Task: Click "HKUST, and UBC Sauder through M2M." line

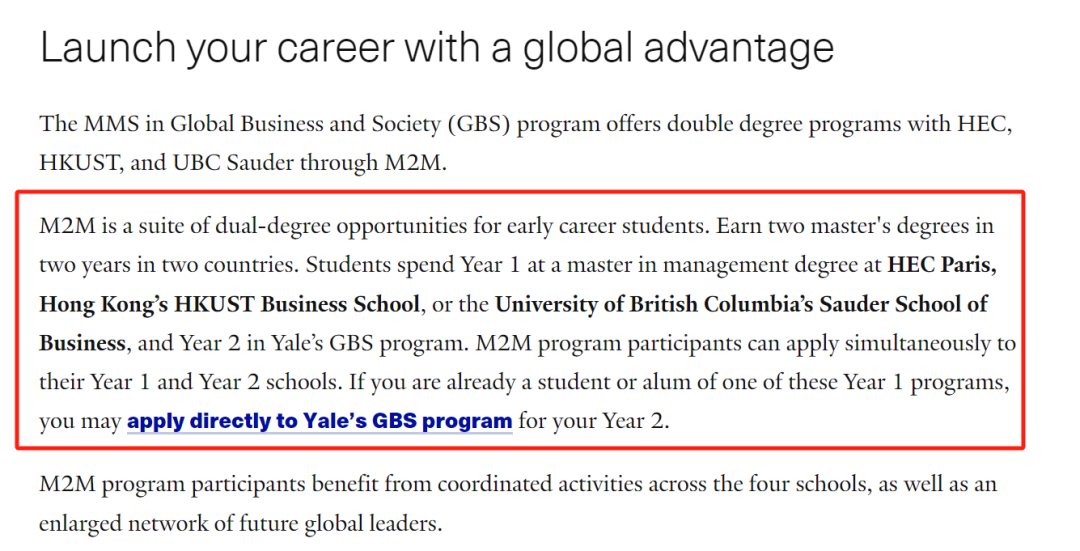Action: 243,163
